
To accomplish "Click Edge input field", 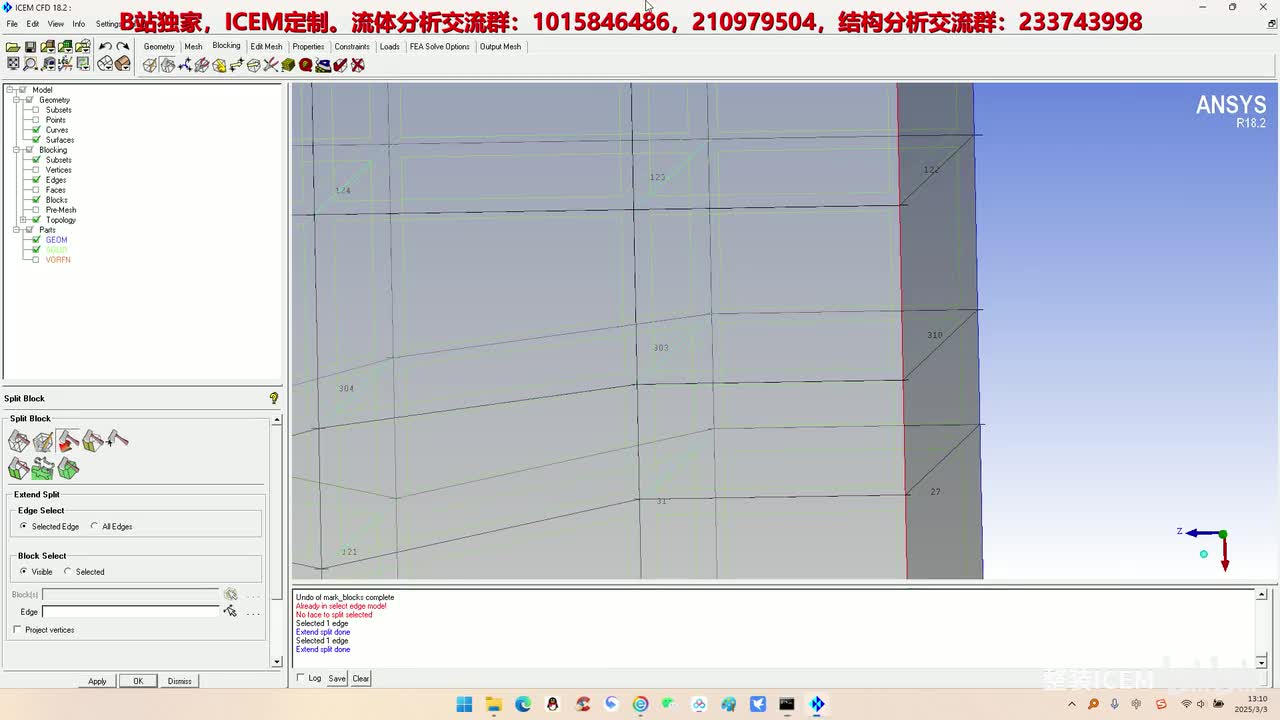I will coord(130,611).
